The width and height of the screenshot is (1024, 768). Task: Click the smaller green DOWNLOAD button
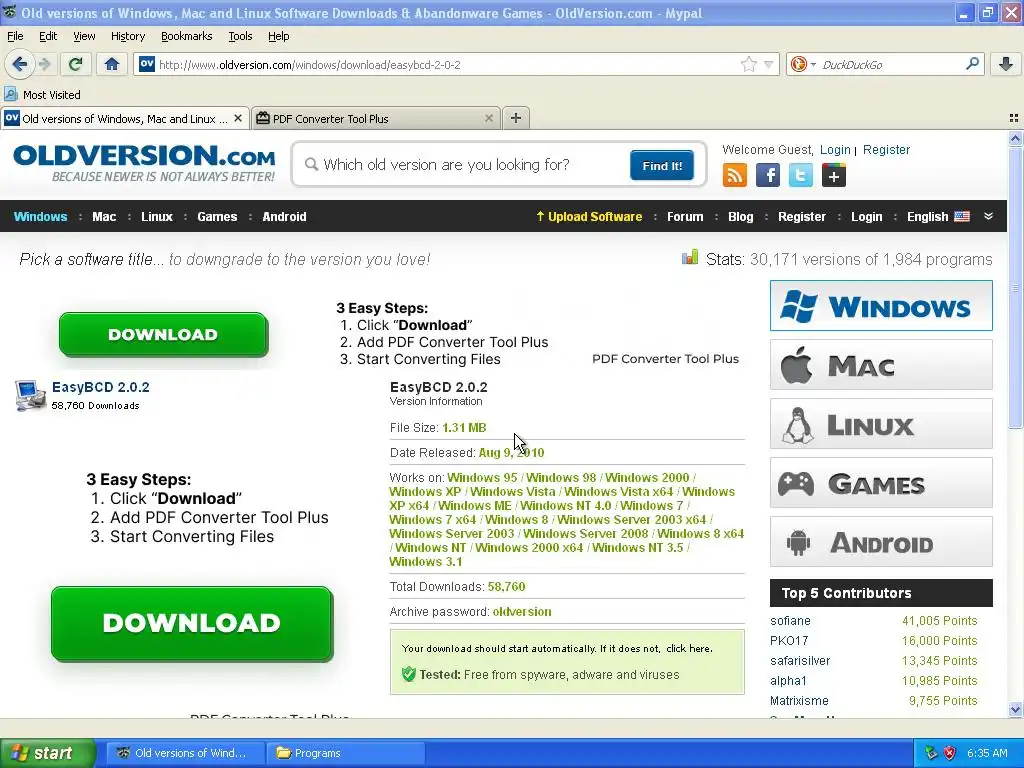pyautogui.click(x=163, y=334)
